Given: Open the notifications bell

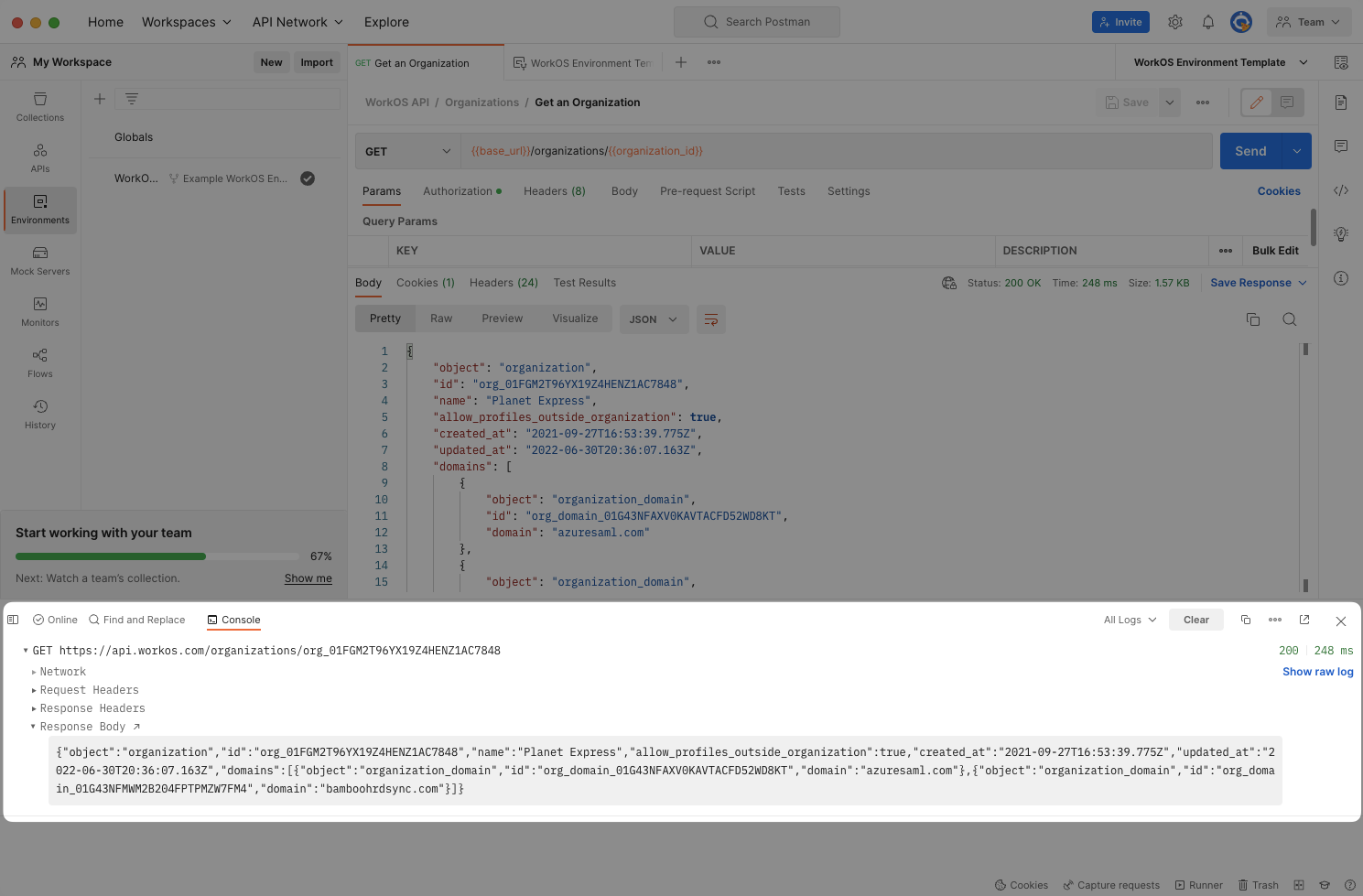Looking at the screenshot, I should 1208,22.
